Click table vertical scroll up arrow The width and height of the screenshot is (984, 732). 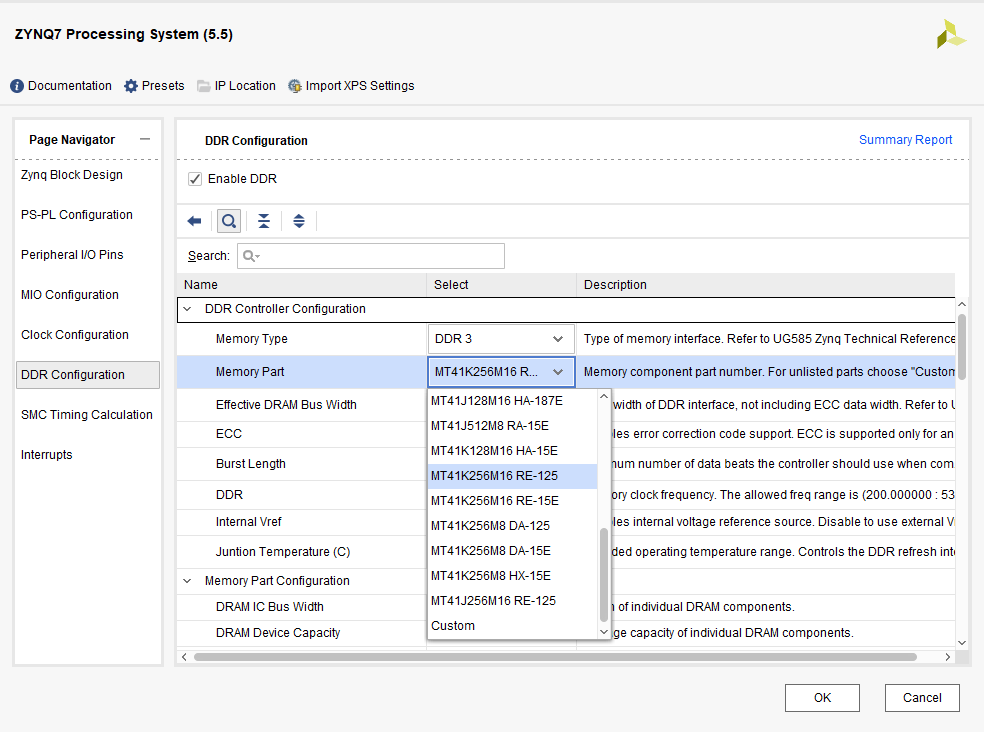click(x=962, y=304)
